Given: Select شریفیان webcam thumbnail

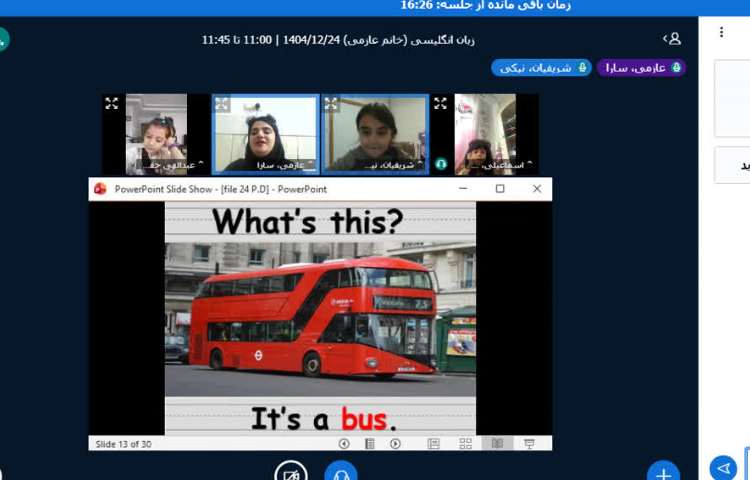Looking at the screenshot, I should coord(375,134).
